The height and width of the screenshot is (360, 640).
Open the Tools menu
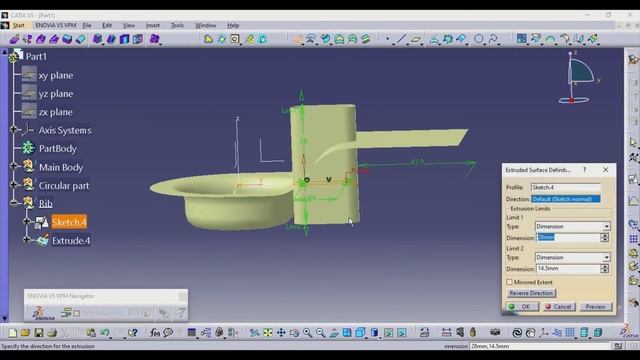coord(177,25)
